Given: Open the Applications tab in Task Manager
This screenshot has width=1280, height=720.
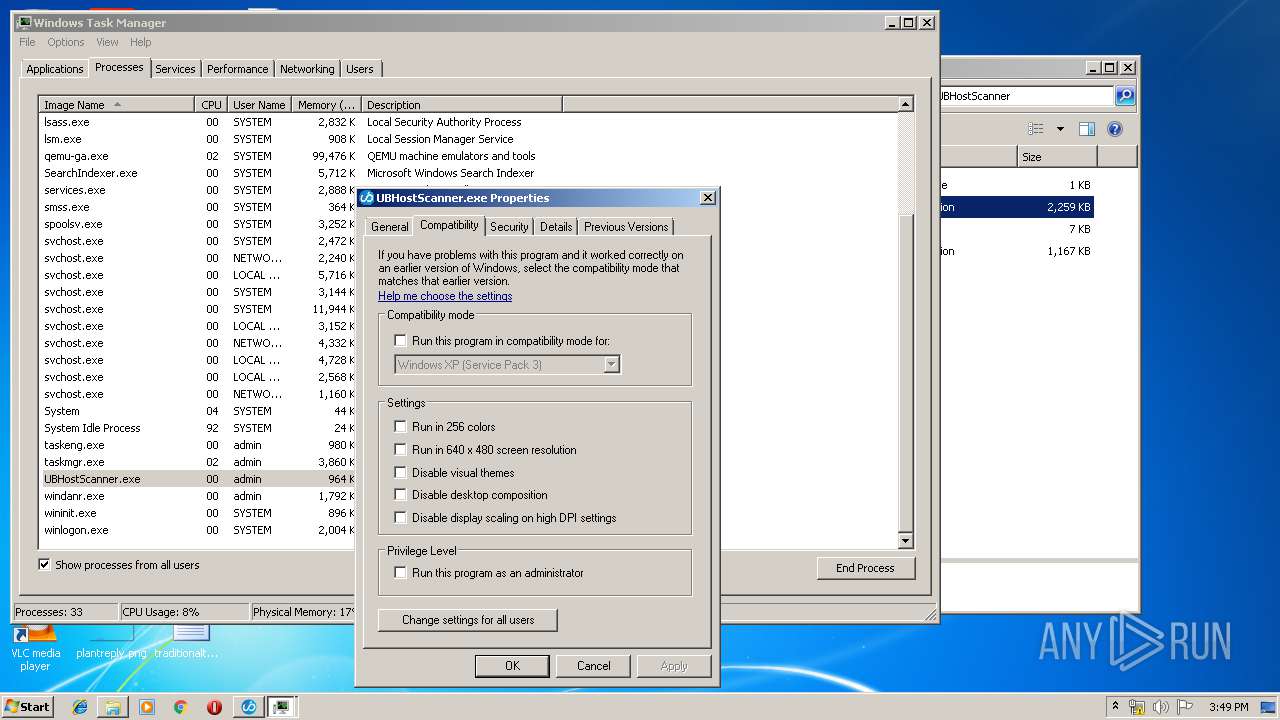Looking at the screenshot, I should 54,69.
